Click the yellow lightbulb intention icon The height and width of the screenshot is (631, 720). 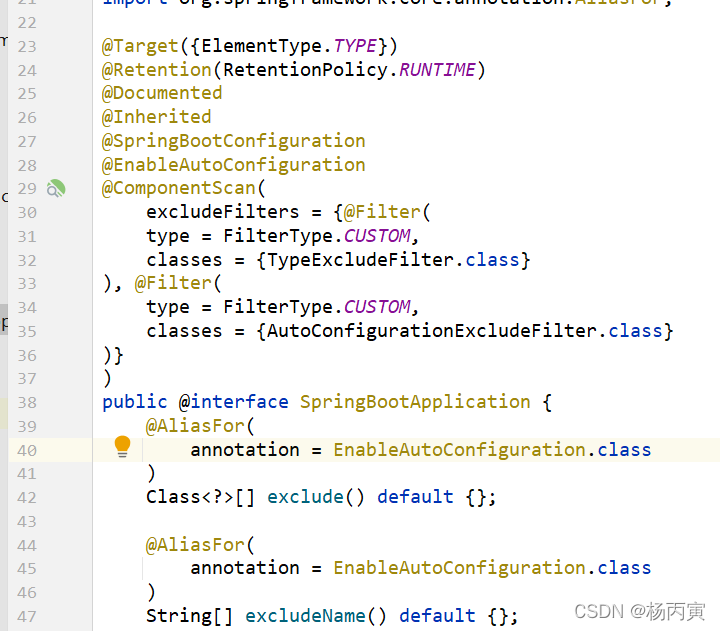coord(122,446)
